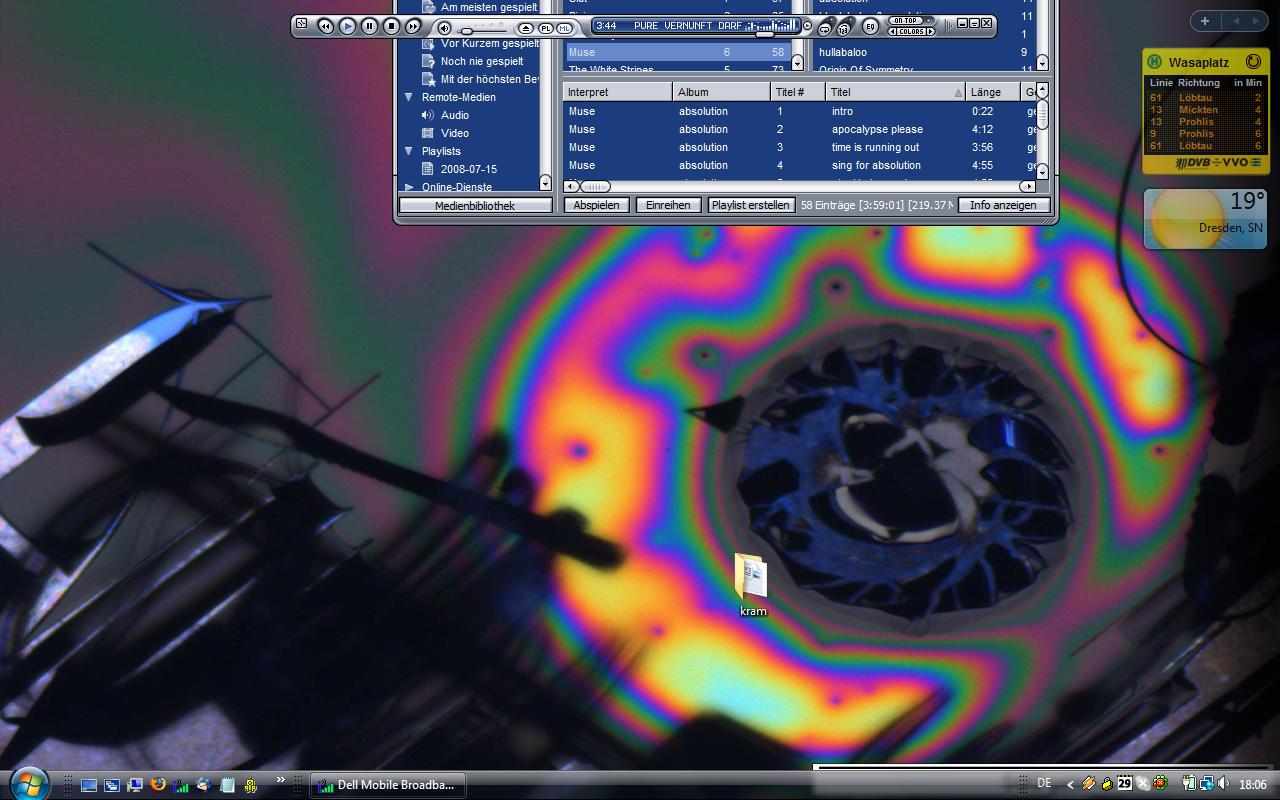
Task: Switch to Dell Mobile Broadband taskbar button
Action: click(x=386, y=785)
